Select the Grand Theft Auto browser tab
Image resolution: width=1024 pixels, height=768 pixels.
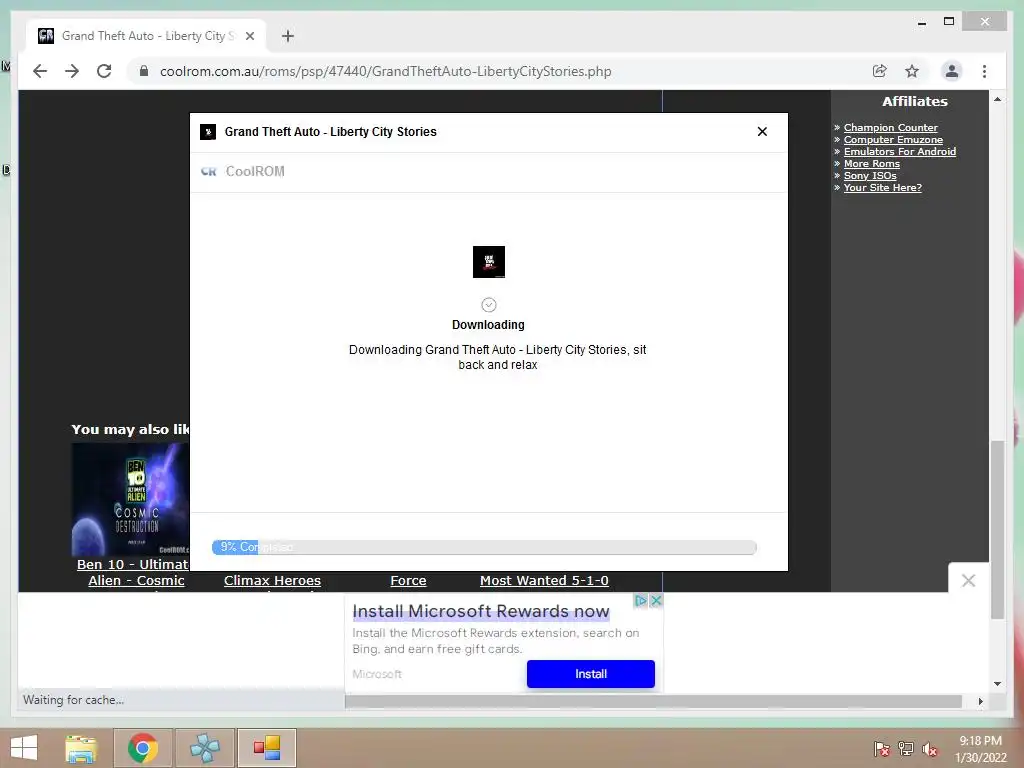tap(145, 36)
